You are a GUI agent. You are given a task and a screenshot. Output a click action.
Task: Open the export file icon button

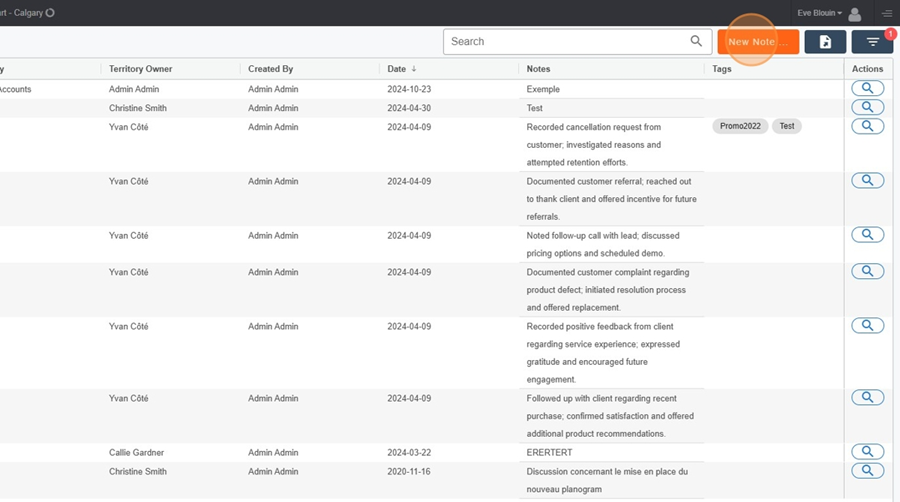coord(825,42)
